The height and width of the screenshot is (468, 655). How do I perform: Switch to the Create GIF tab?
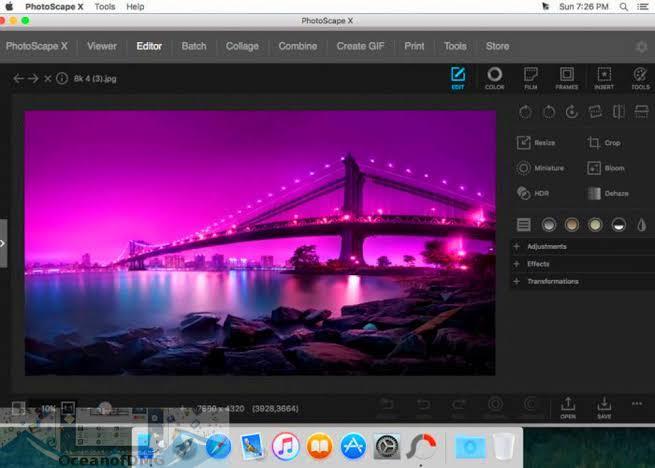point(361,46)
